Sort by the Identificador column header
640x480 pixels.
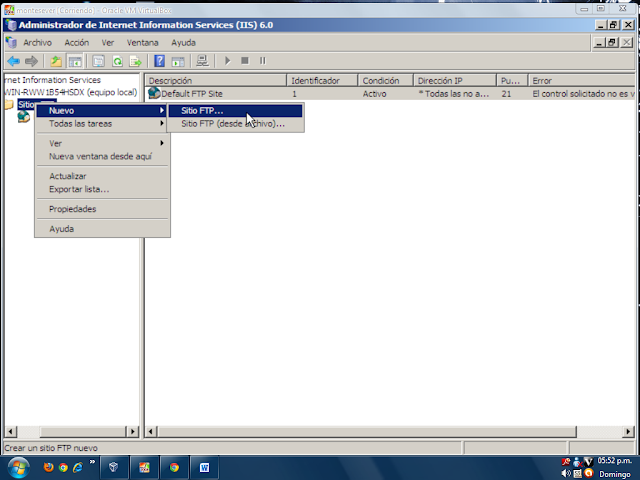(322, 80)
